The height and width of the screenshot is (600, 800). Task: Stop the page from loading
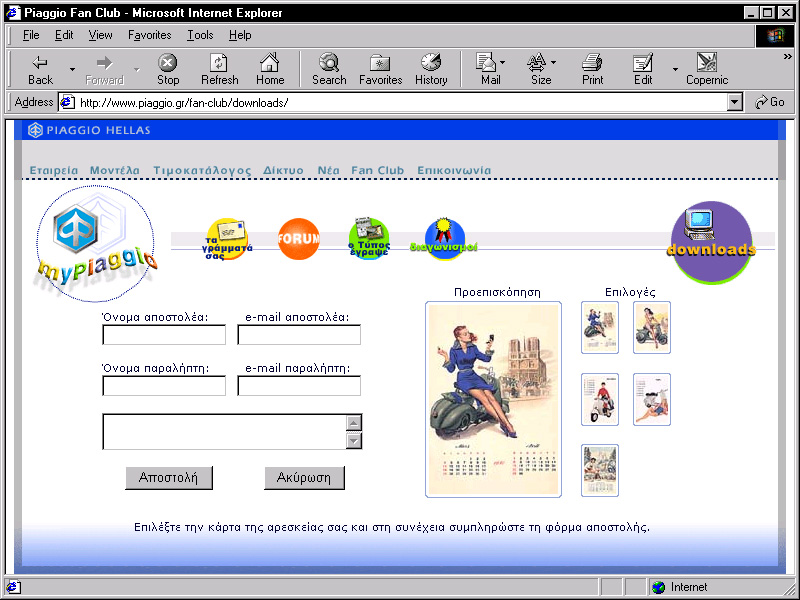[167, 69]
